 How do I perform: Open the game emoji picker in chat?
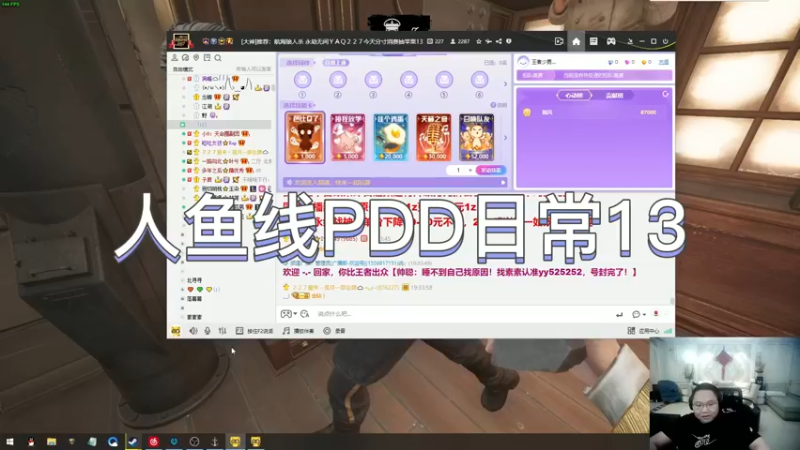287,314
